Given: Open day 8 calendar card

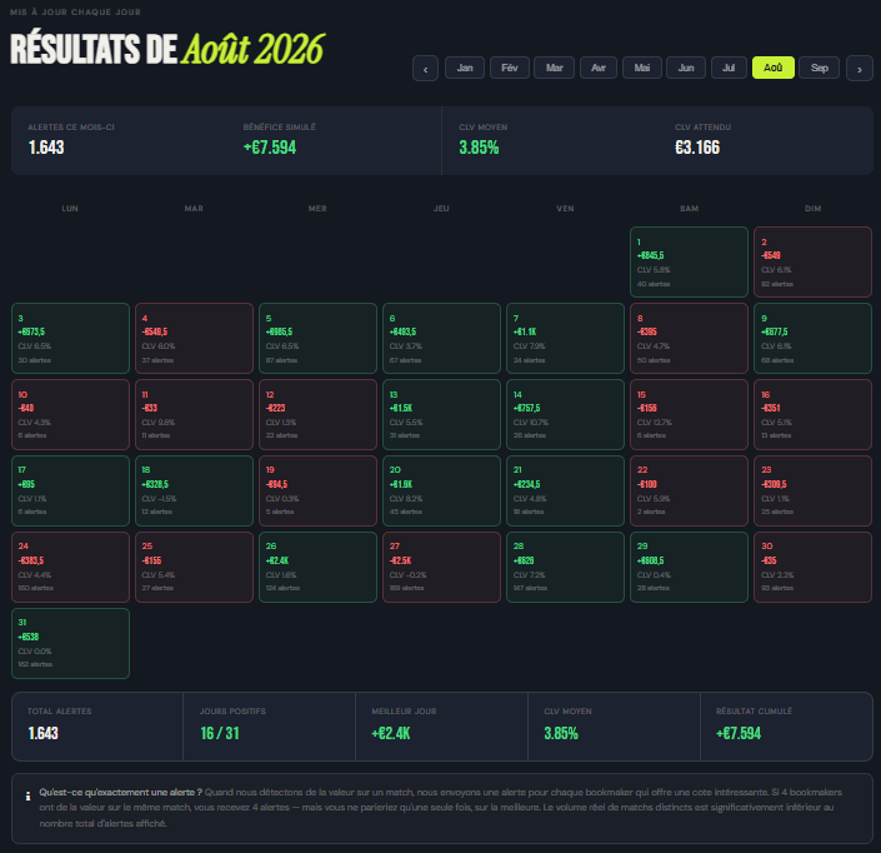Looking at the screenshot, I should [x=689, y=338].
